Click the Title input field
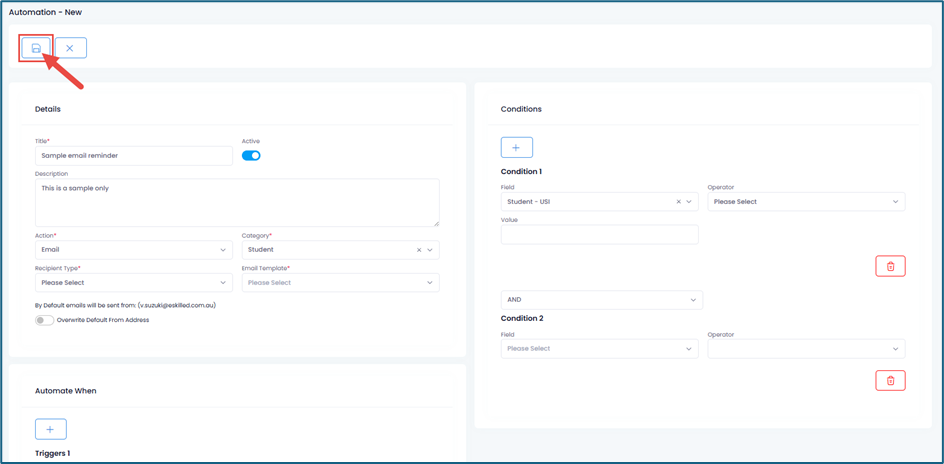The height and width of the screenshot is (464, 944). pos(133,156)
